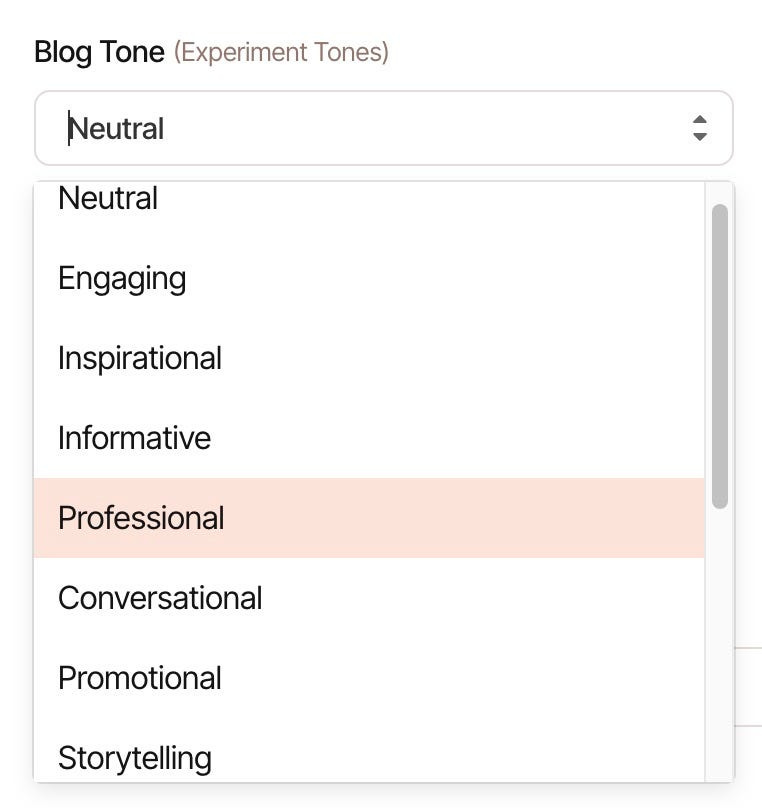
Task: Open the Experiment Tones link
Action: pyautogui.click(x=281, y=52)
